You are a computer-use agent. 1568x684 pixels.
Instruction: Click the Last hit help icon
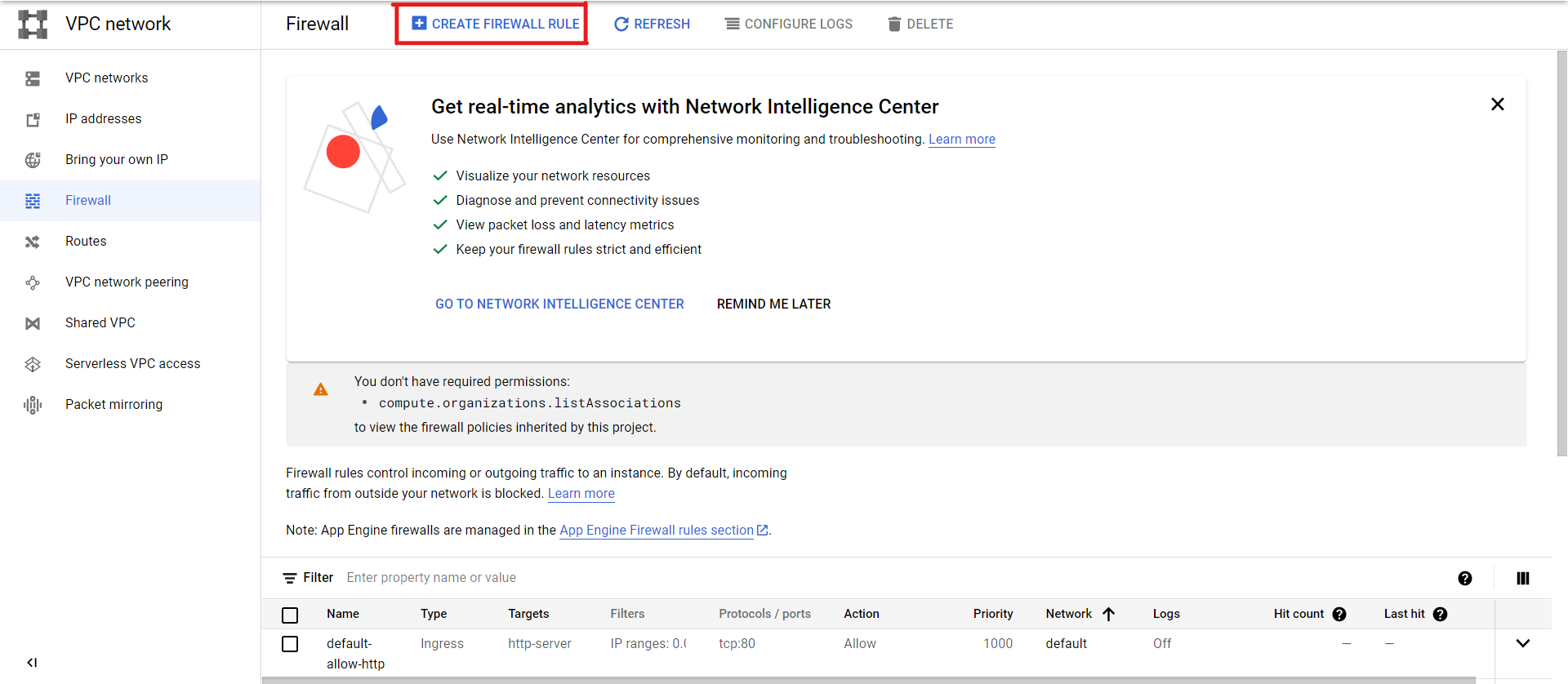coord(1441,614)
